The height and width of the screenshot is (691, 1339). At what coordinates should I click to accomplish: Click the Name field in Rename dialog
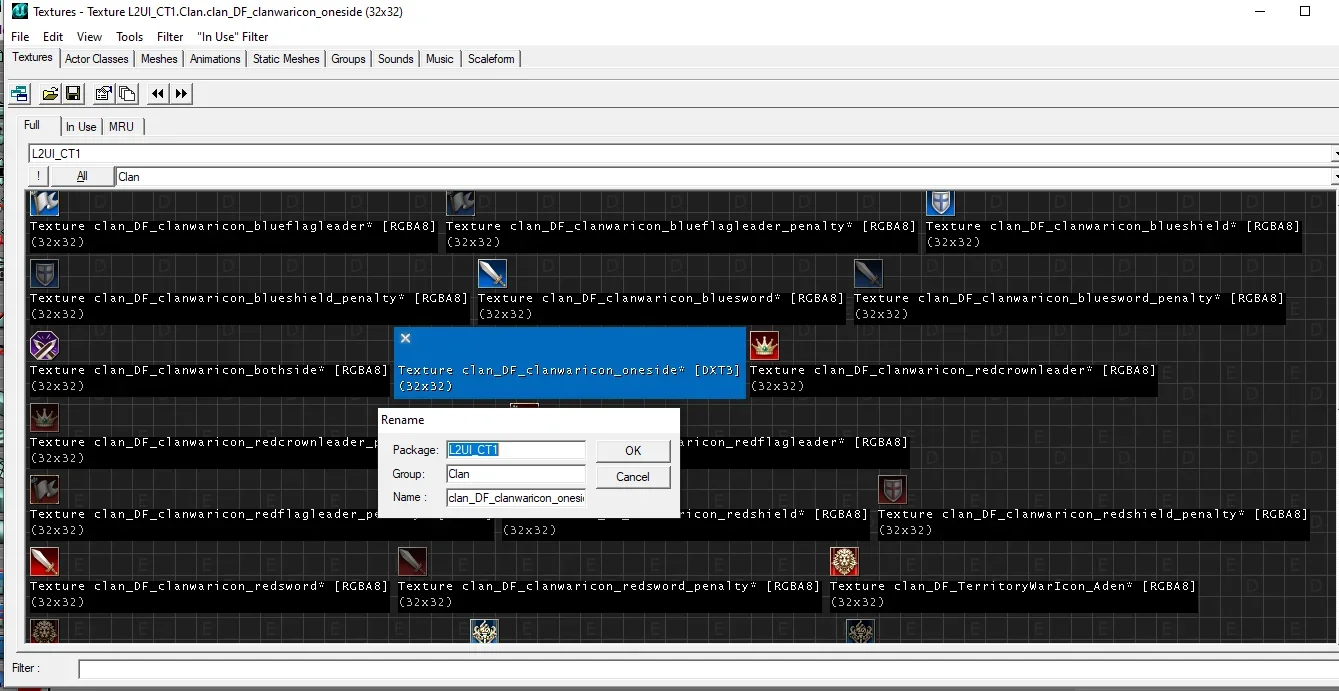515,498
